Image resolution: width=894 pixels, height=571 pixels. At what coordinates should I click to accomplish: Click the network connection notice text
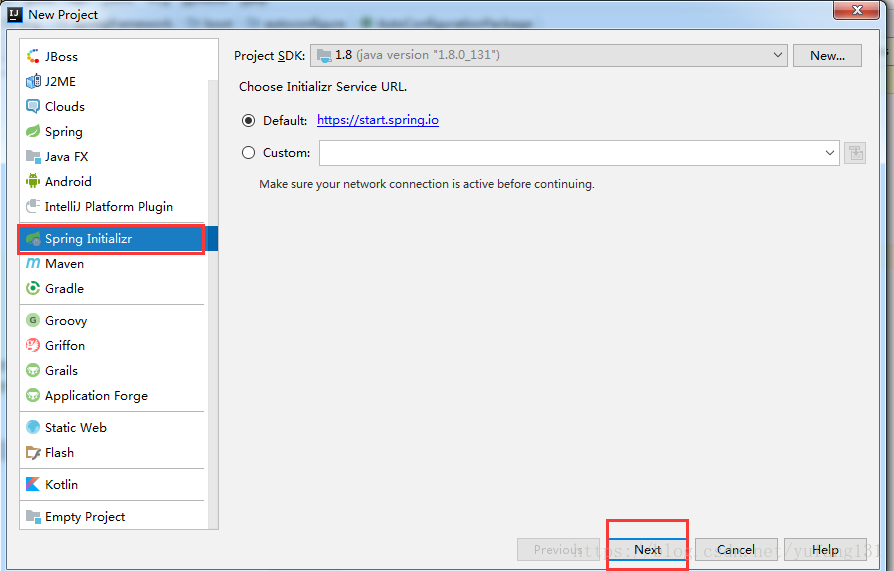coord(426,184)
